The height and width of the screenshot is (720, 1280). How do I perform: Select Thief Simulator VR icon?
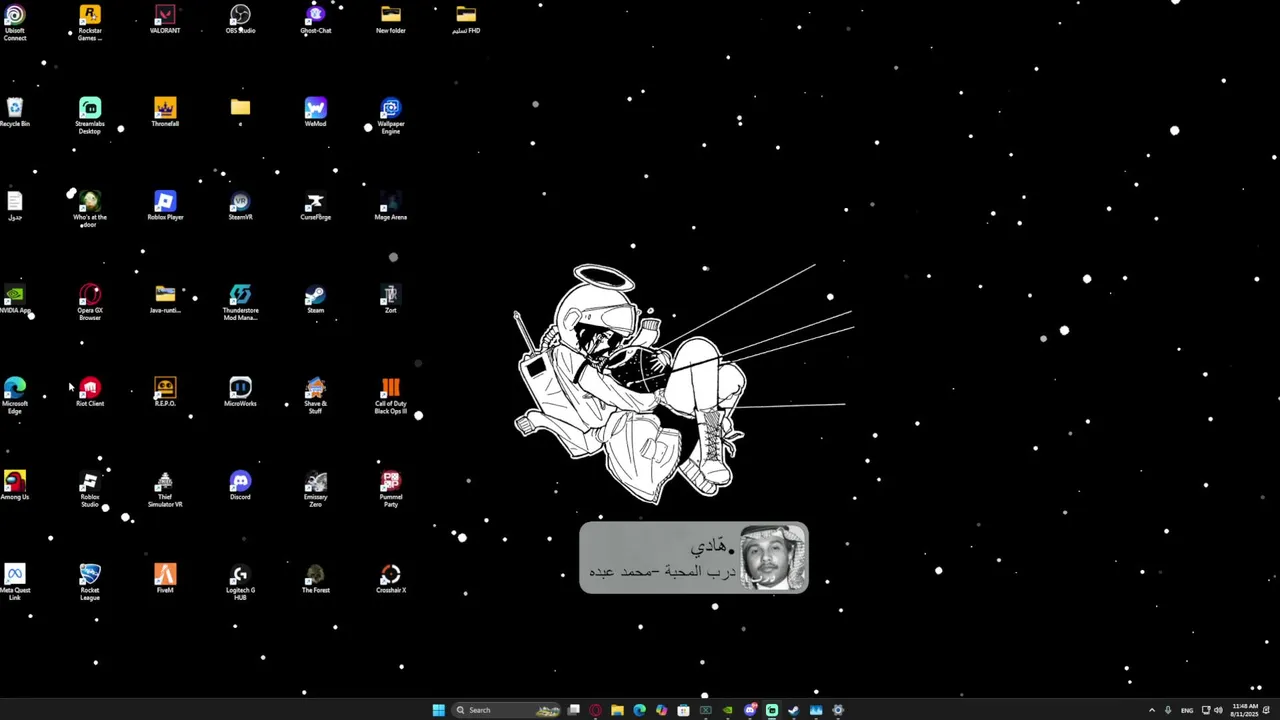click(x=165, y=488)
